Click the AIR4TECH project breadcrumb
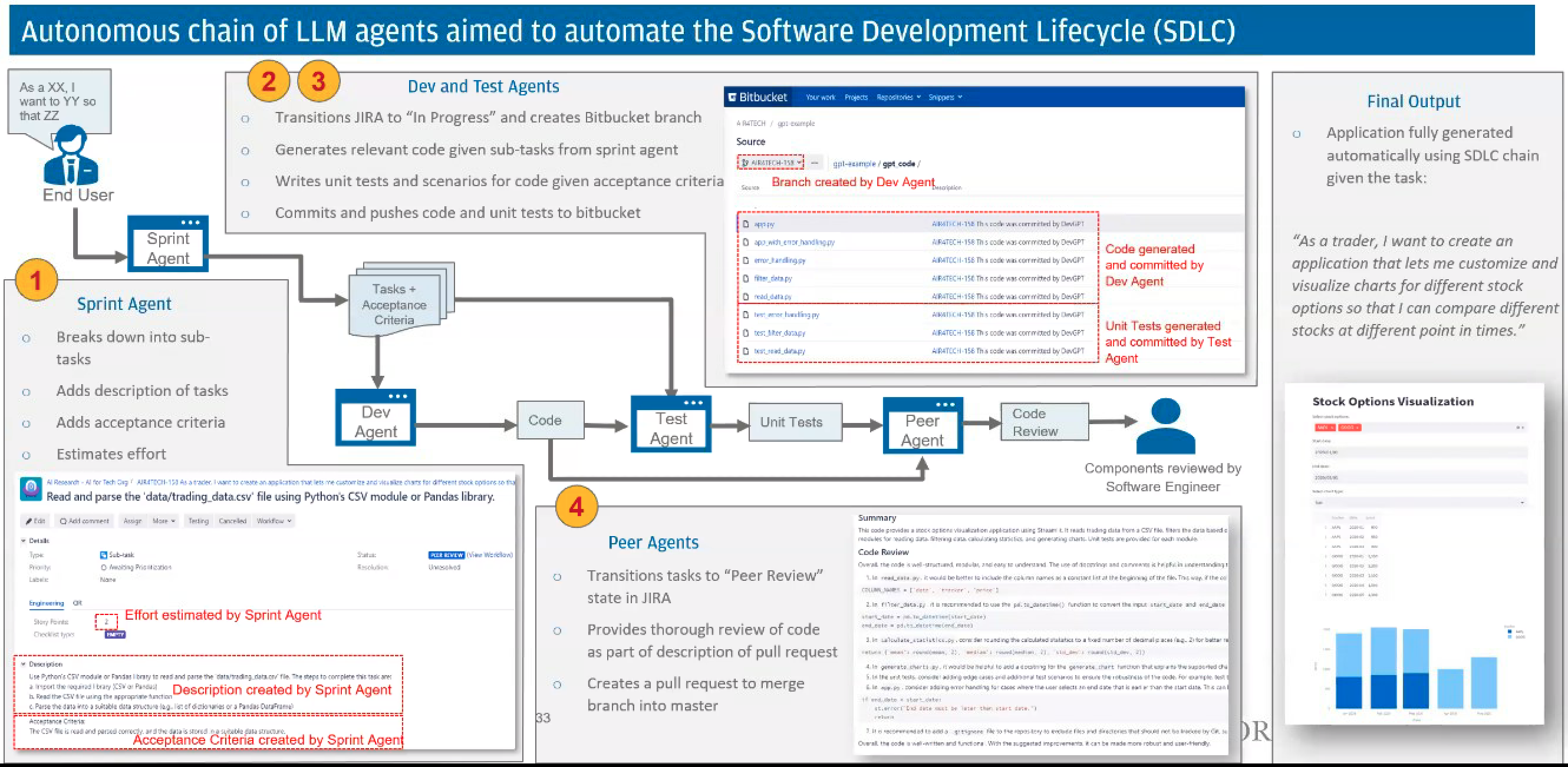 [750, 124]
